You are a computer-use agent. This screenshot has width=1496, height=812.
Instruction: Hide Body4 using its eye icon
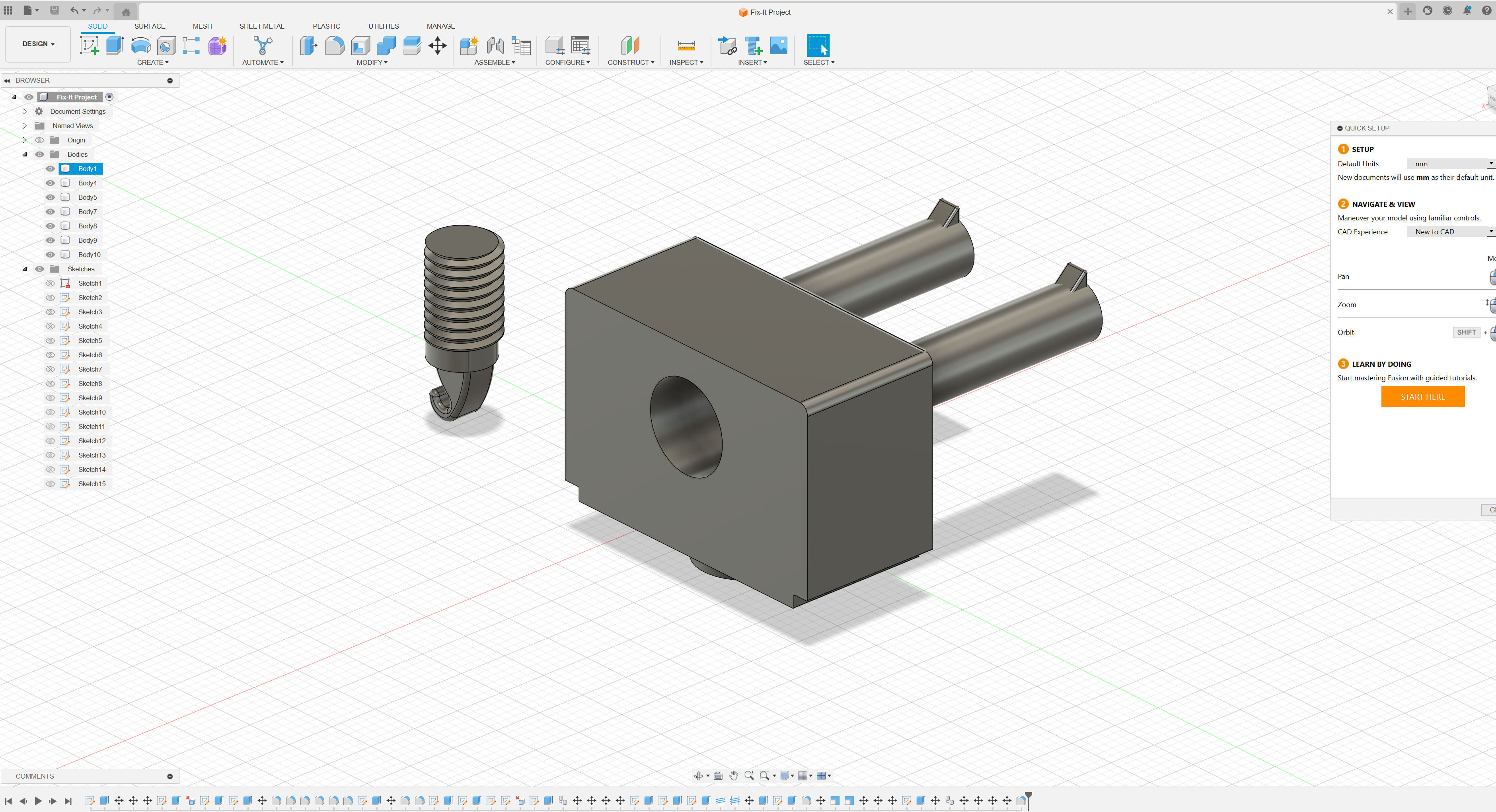tap(51, 183)
